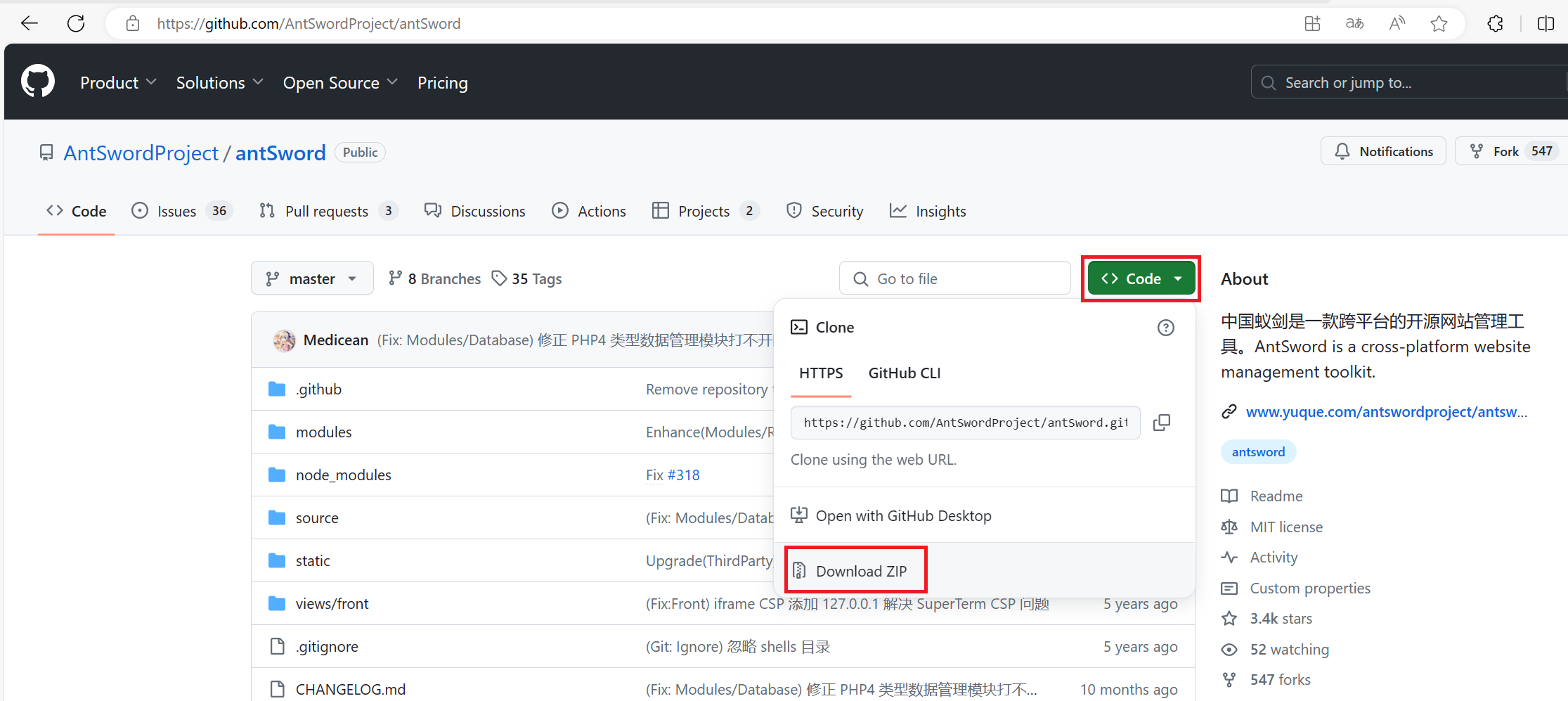Click the Search or jump to field
Image resolution: width=1568 pixels, height=701 pixels.
(x=1409, y=82)
